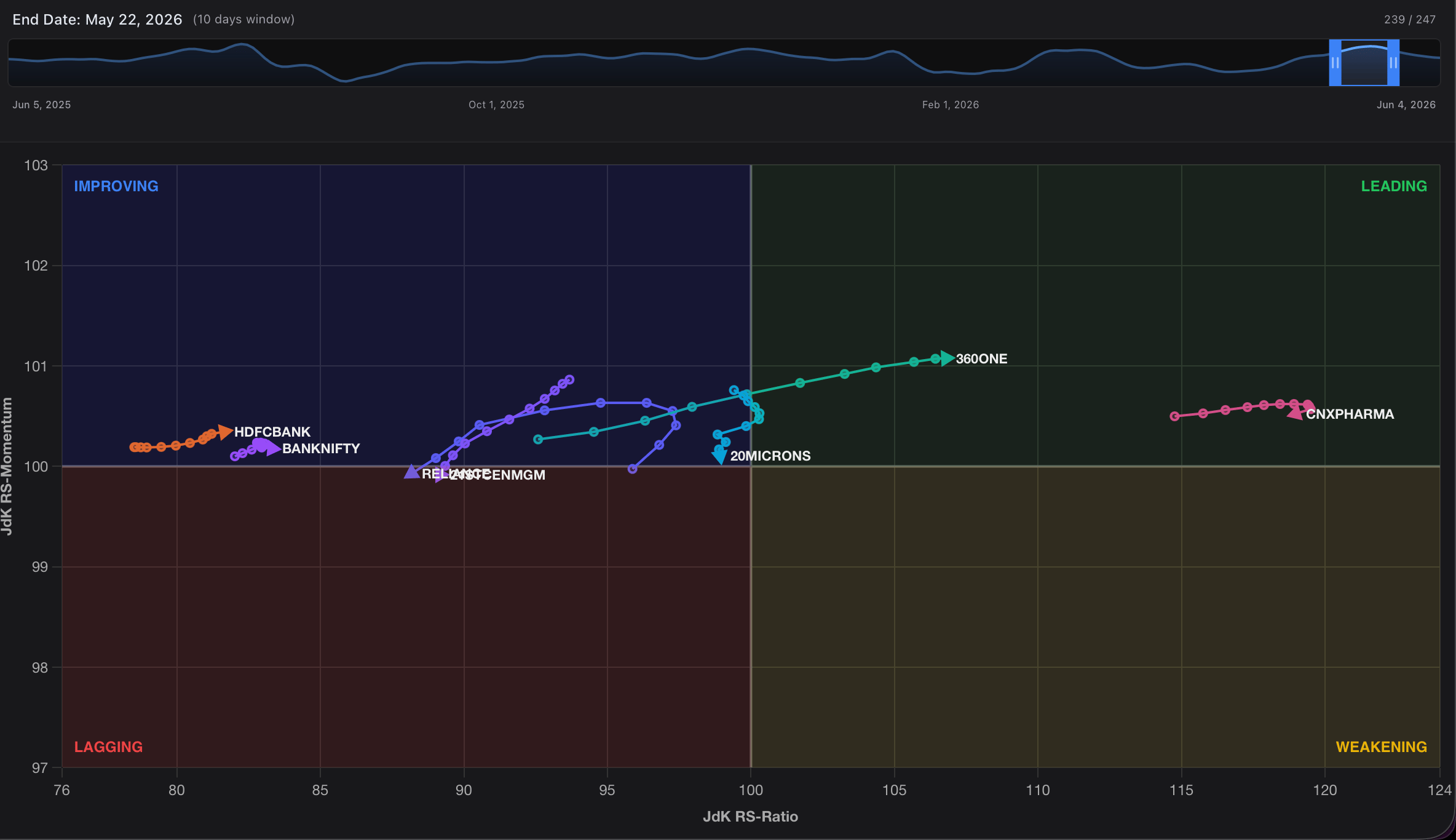Select the BANKNIFTY series label
This screenshot has height=840, width=1456.
click(321, 449)
